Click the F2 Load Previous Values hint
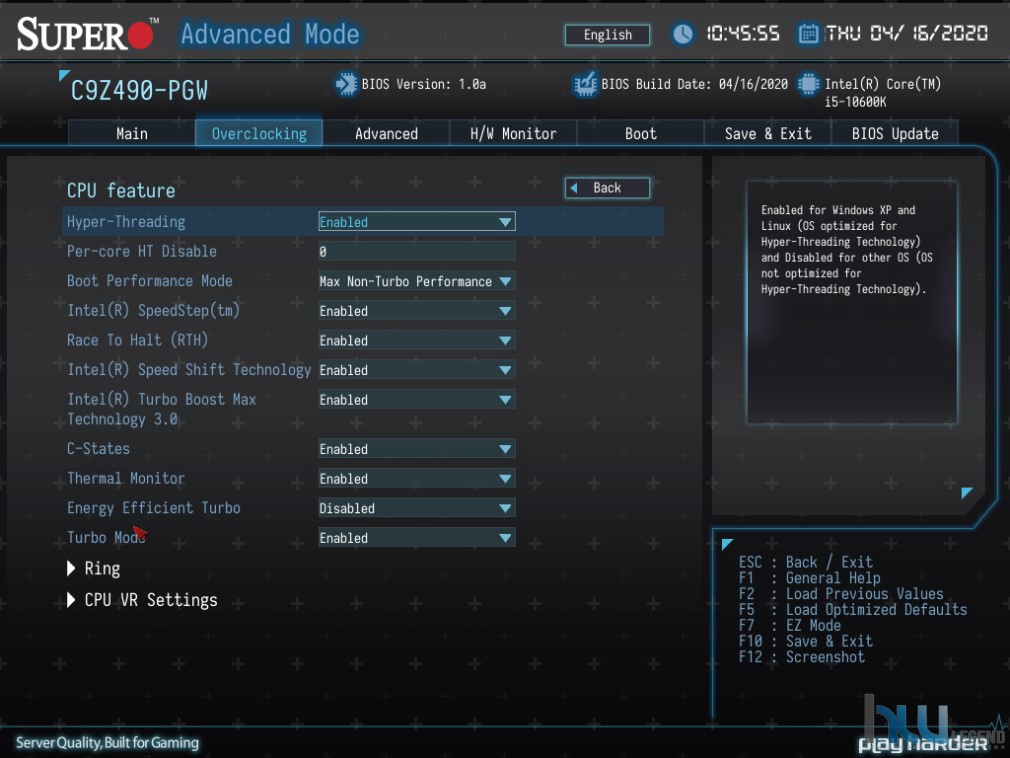The image size is (1010, 758). click(841, 594)
